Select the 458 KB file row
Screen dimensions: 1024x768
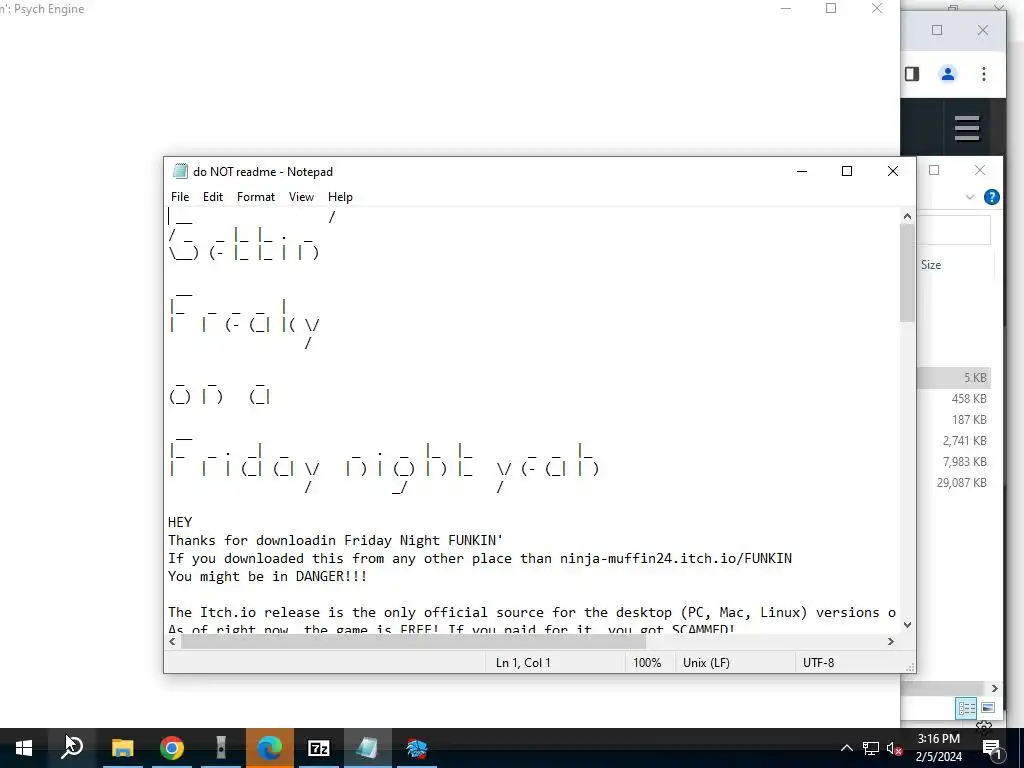(953, 398)
